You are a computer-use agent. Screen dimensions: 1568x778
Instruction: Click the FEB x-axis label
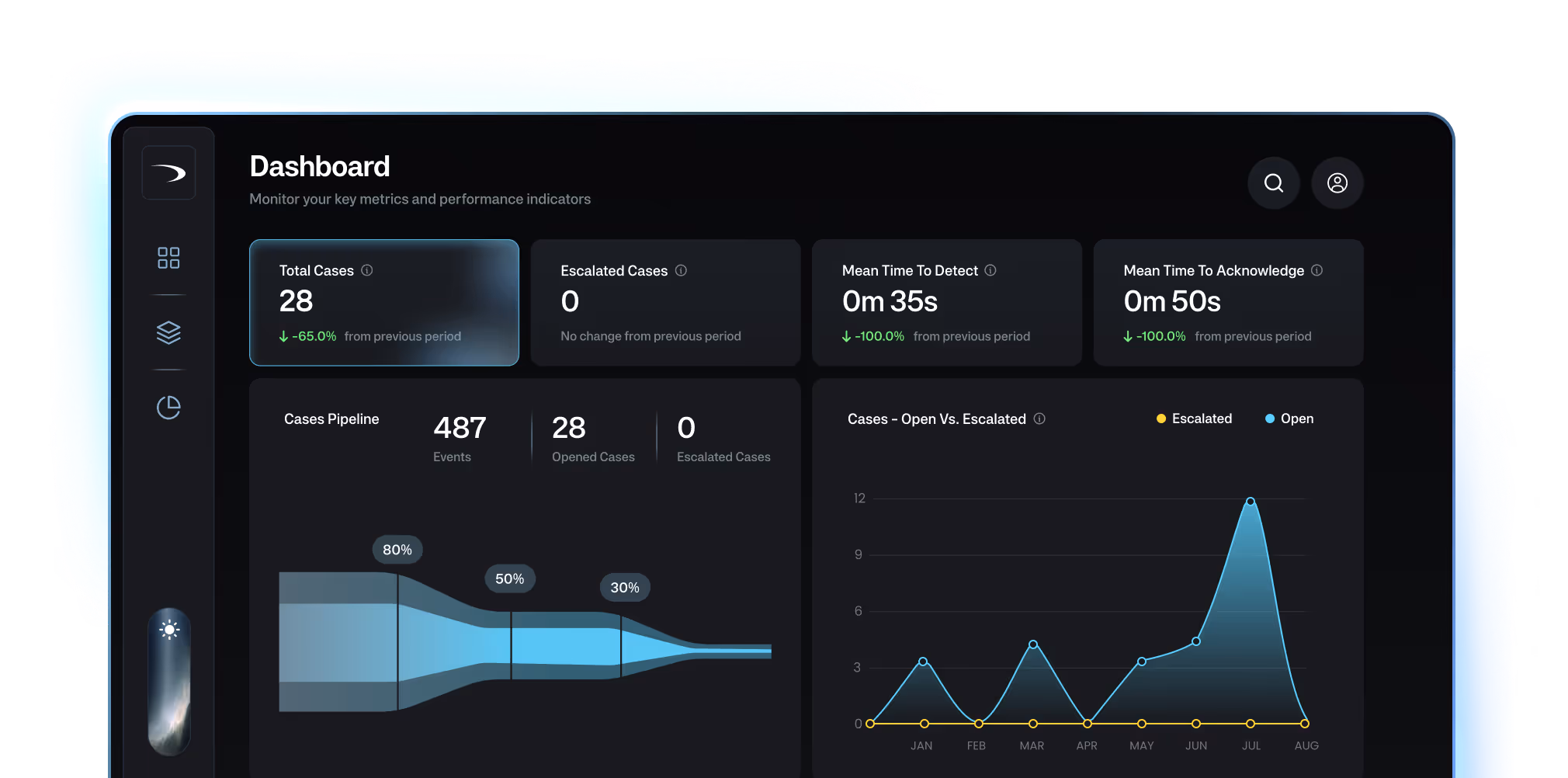(977, 745)
